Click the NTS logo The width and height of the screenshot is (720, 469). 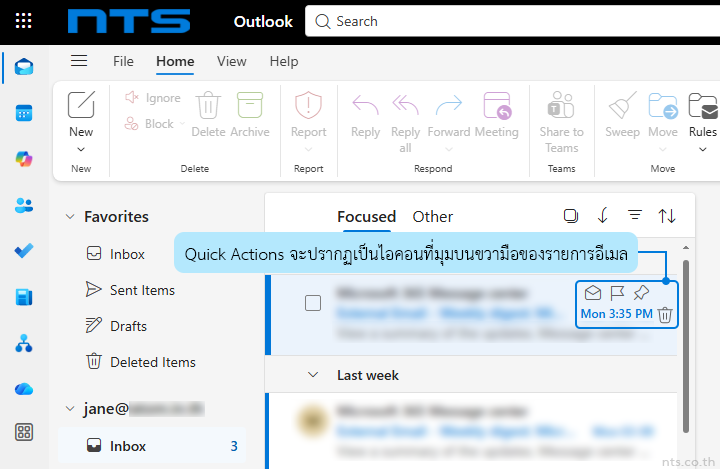pyautogui.click(x=129, y=21)
